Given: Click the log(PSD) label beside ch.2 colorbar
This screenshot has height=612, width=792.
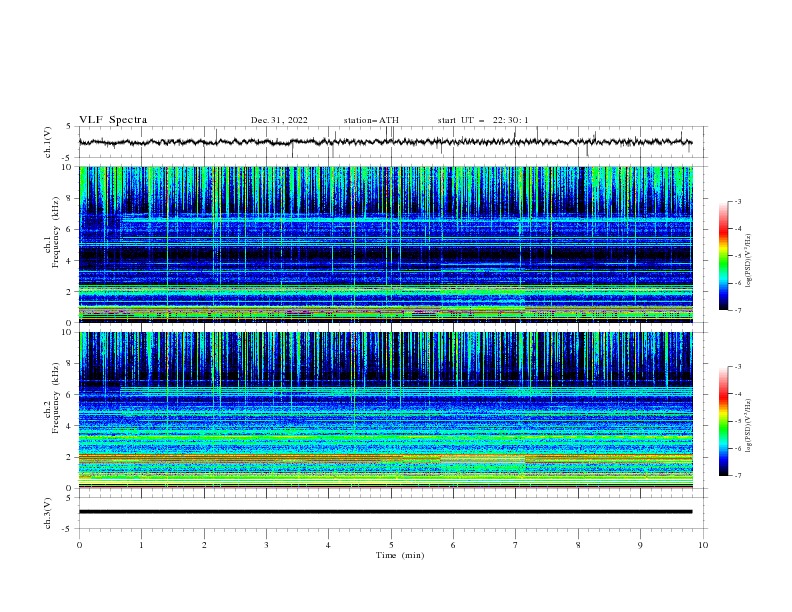Looking at the screenshot, I should [749, 426].
